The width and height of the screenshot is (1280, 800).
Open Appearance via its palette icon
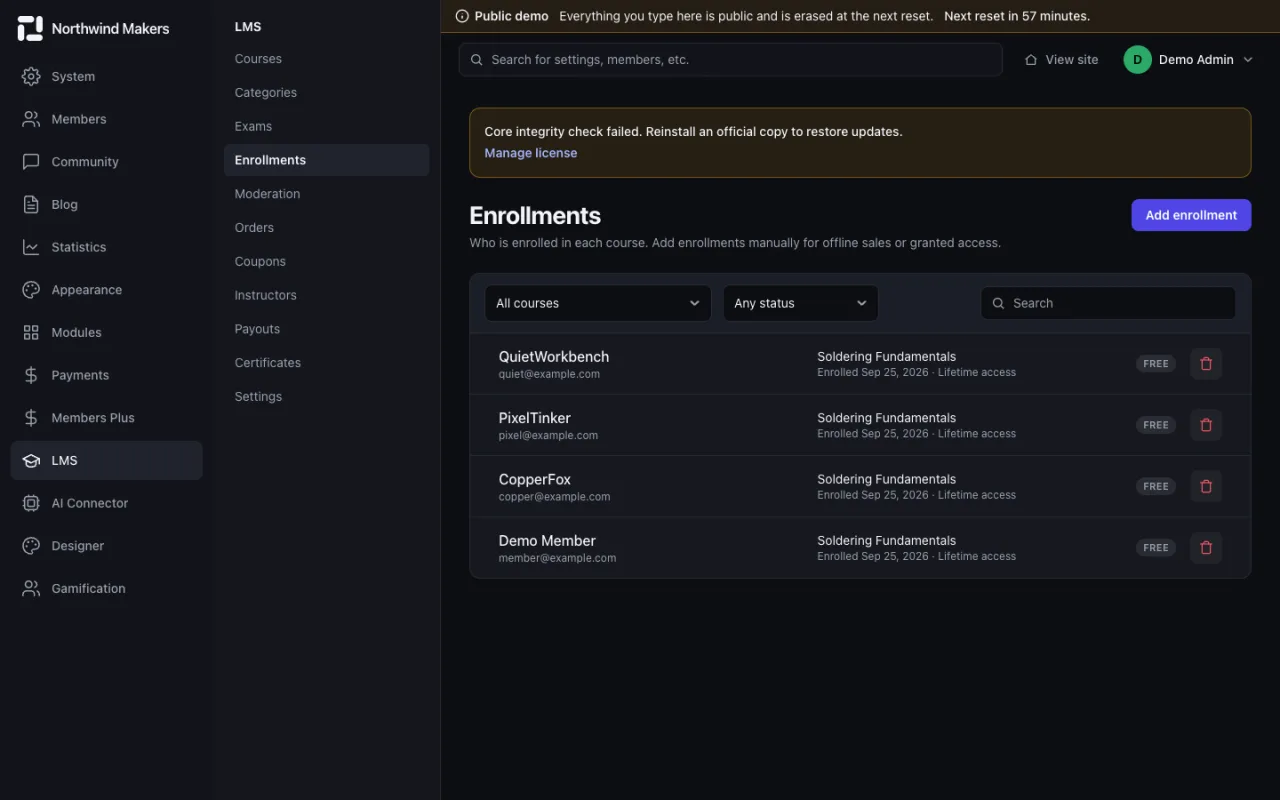pyautogui.click(x=31, y=290)
